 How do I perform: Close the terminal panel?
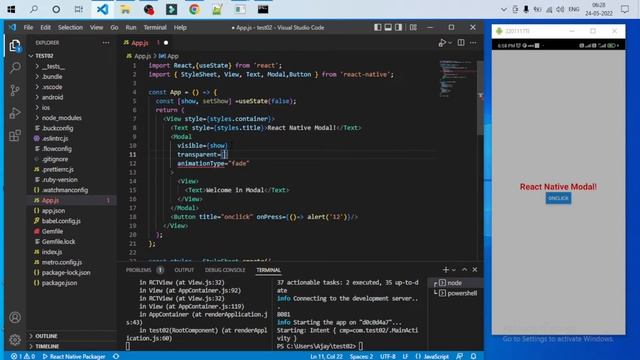(475, 269)
